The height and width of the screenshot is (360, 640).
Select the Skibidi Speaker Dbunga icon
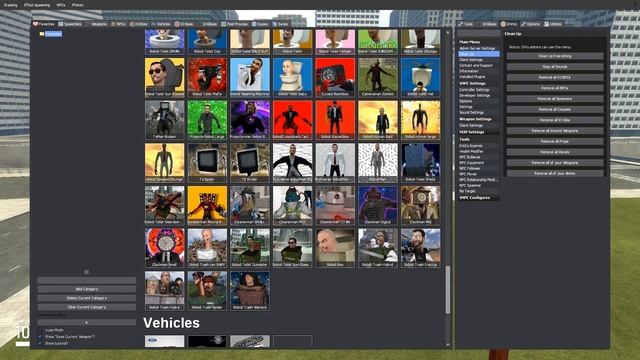point(164,162)
